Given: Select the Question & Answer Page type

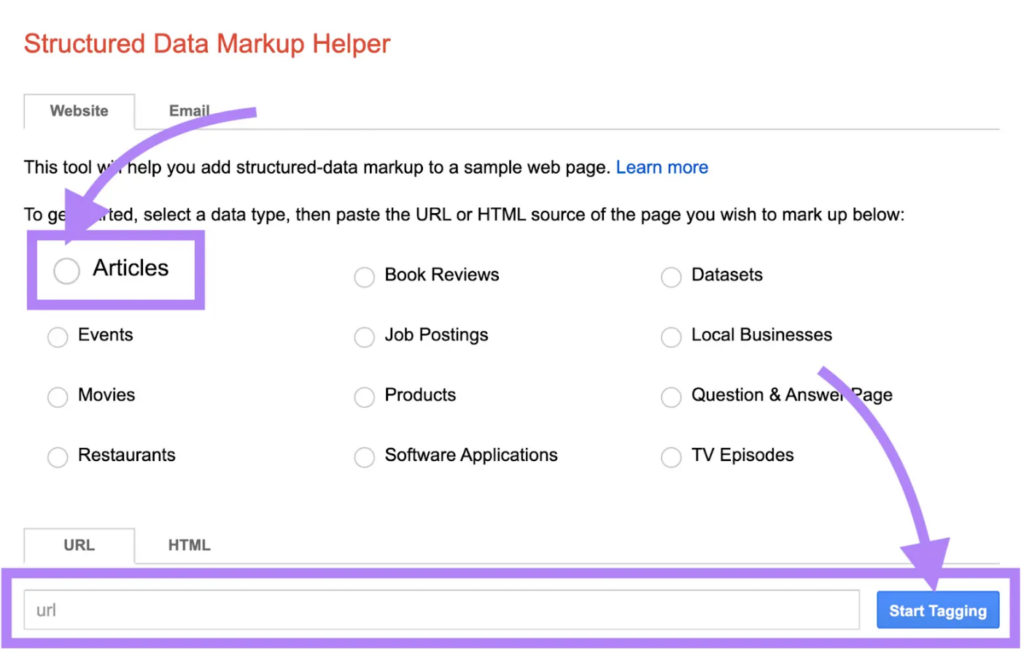Looking at the screenshot, I should tap(671, 397).
